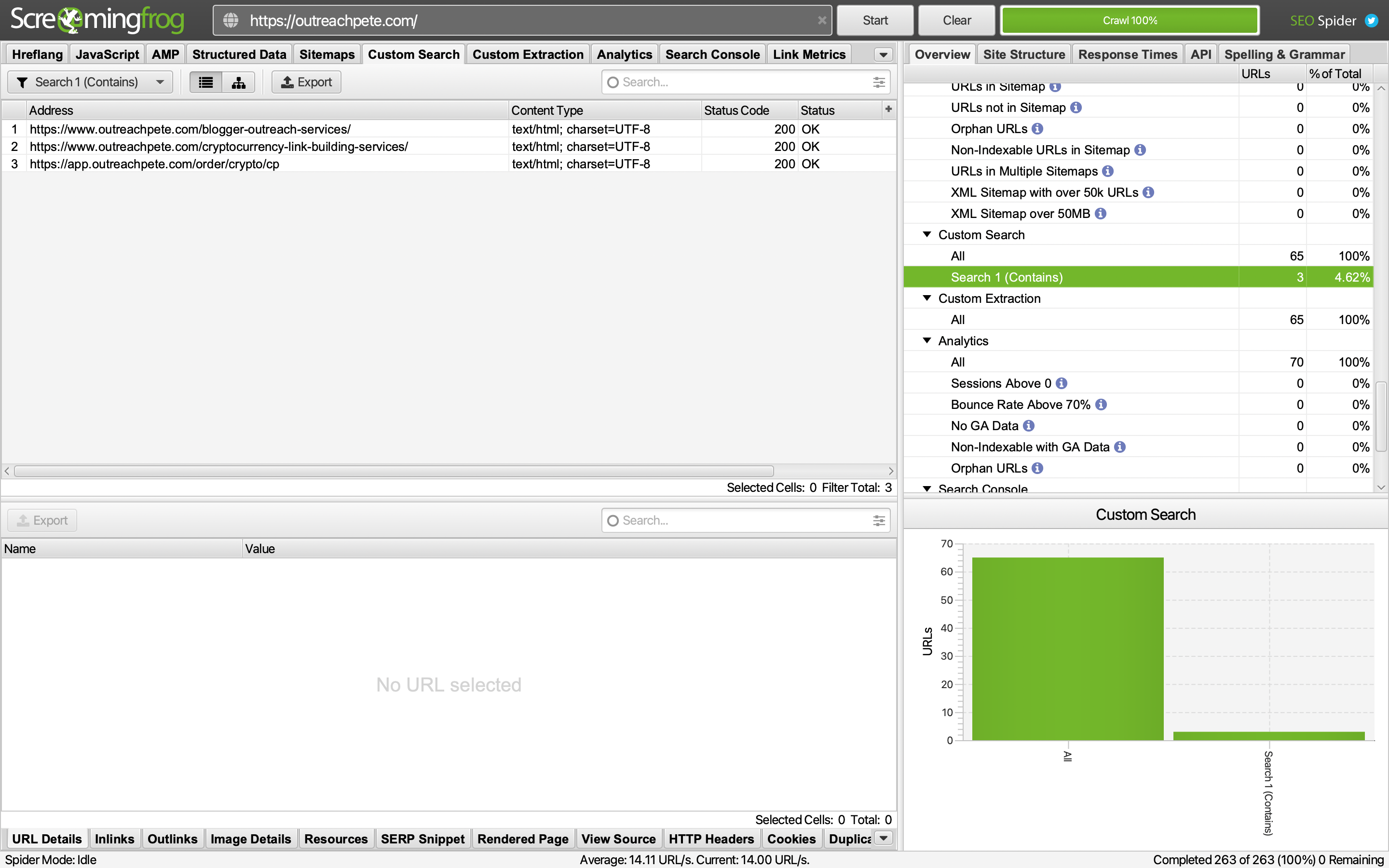Click info icon beside Bounce Rate Above 70%
This screenshot has width=1389, height=868.
(1101, 405)
